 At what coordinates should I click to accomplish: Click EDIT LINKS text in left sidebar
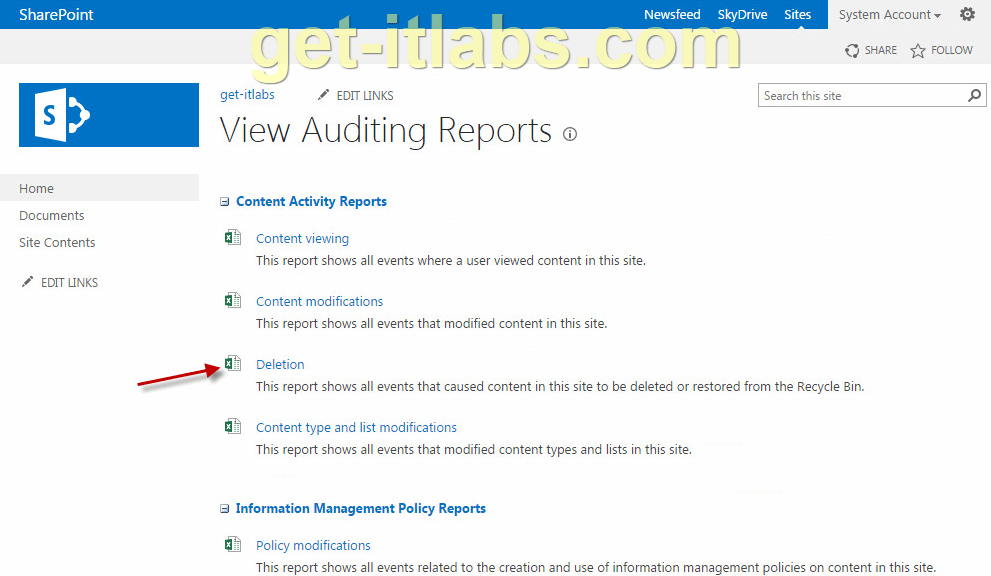(70, 283)
